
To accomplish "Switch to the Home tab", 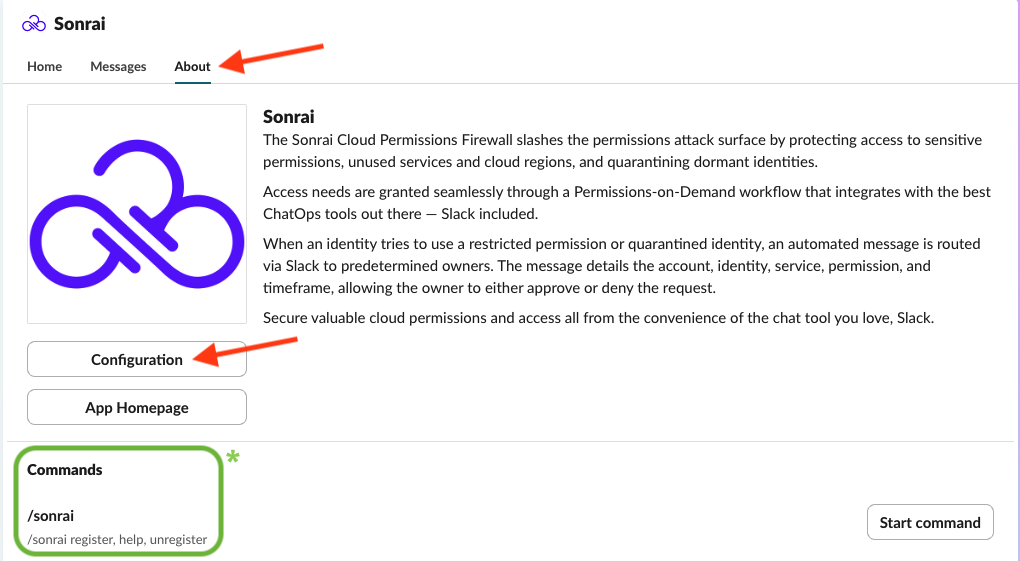I will 44,66.
